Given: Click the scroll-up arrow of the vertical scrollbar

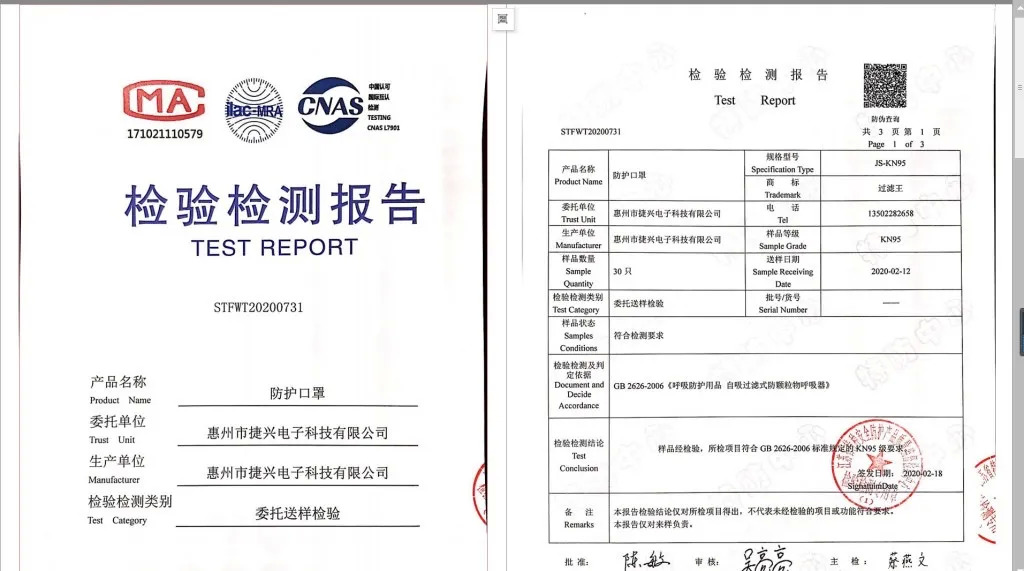Looking at the screenshot, I should tap(1019, 7).
